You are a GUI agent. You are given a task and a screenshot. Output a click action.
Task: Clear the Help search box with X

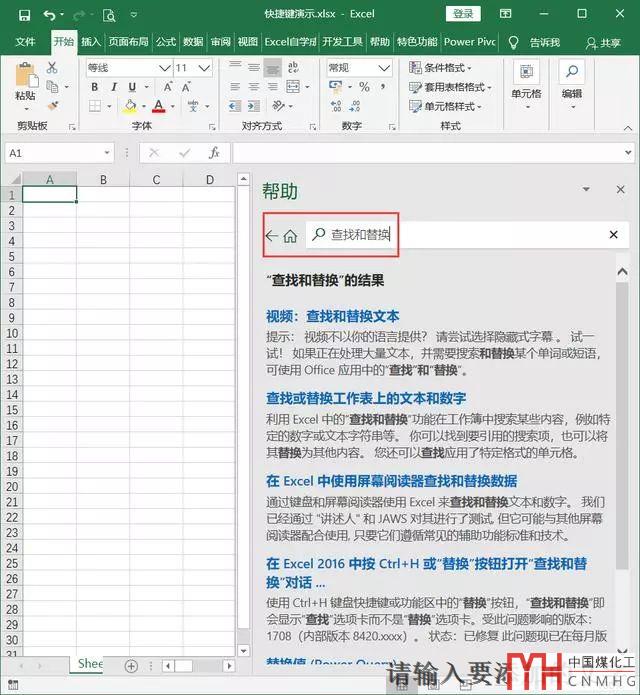click(613, 235)
